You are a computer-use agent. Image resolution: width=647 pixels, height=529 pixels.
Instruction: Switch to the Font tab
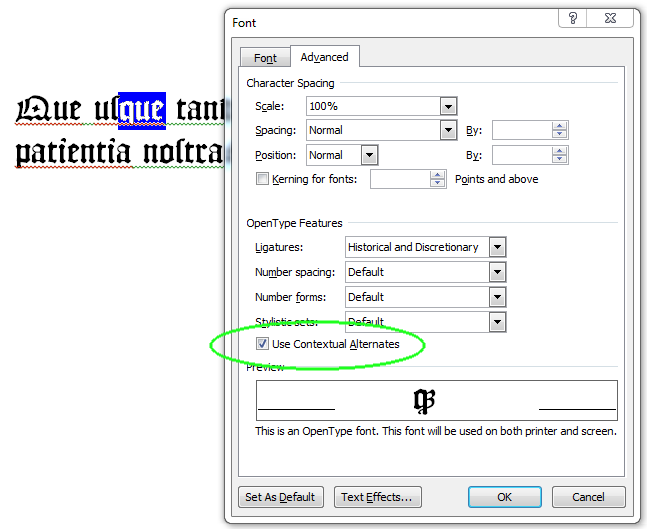click(265, 58)
